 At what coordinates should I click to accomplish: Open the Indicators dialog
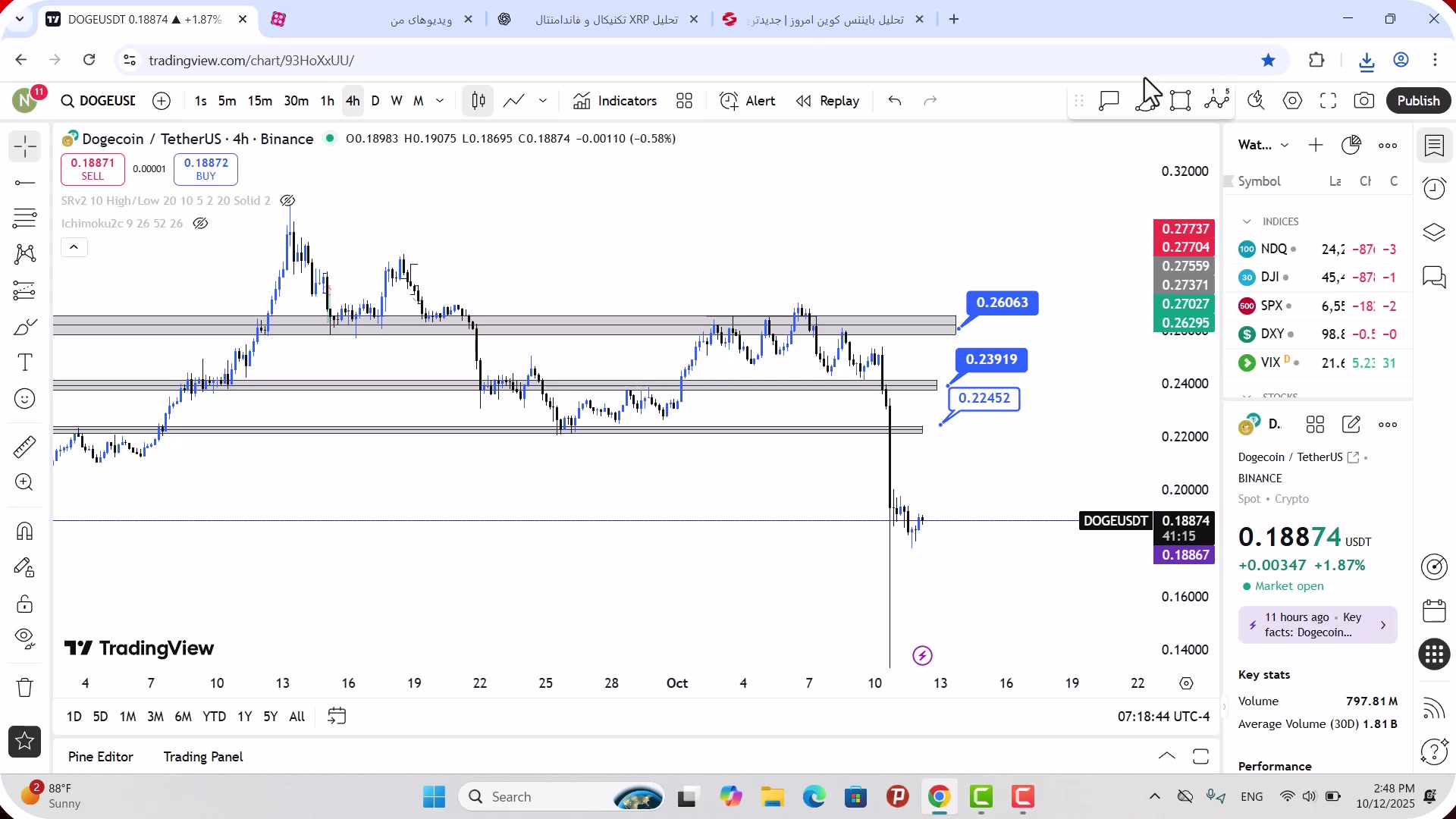coord(615,101)
